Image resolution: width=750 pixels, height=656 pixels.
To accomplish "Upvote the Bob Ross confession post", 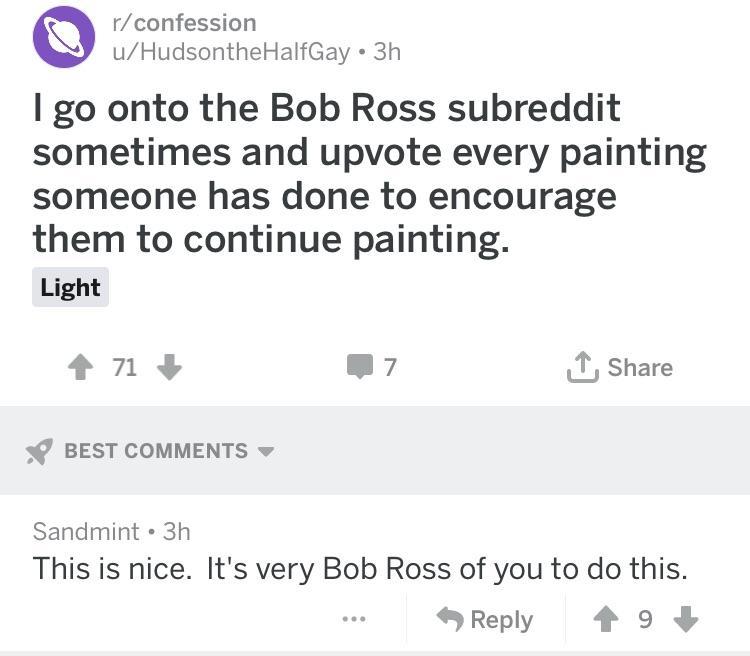I will [x=80, y=368].
